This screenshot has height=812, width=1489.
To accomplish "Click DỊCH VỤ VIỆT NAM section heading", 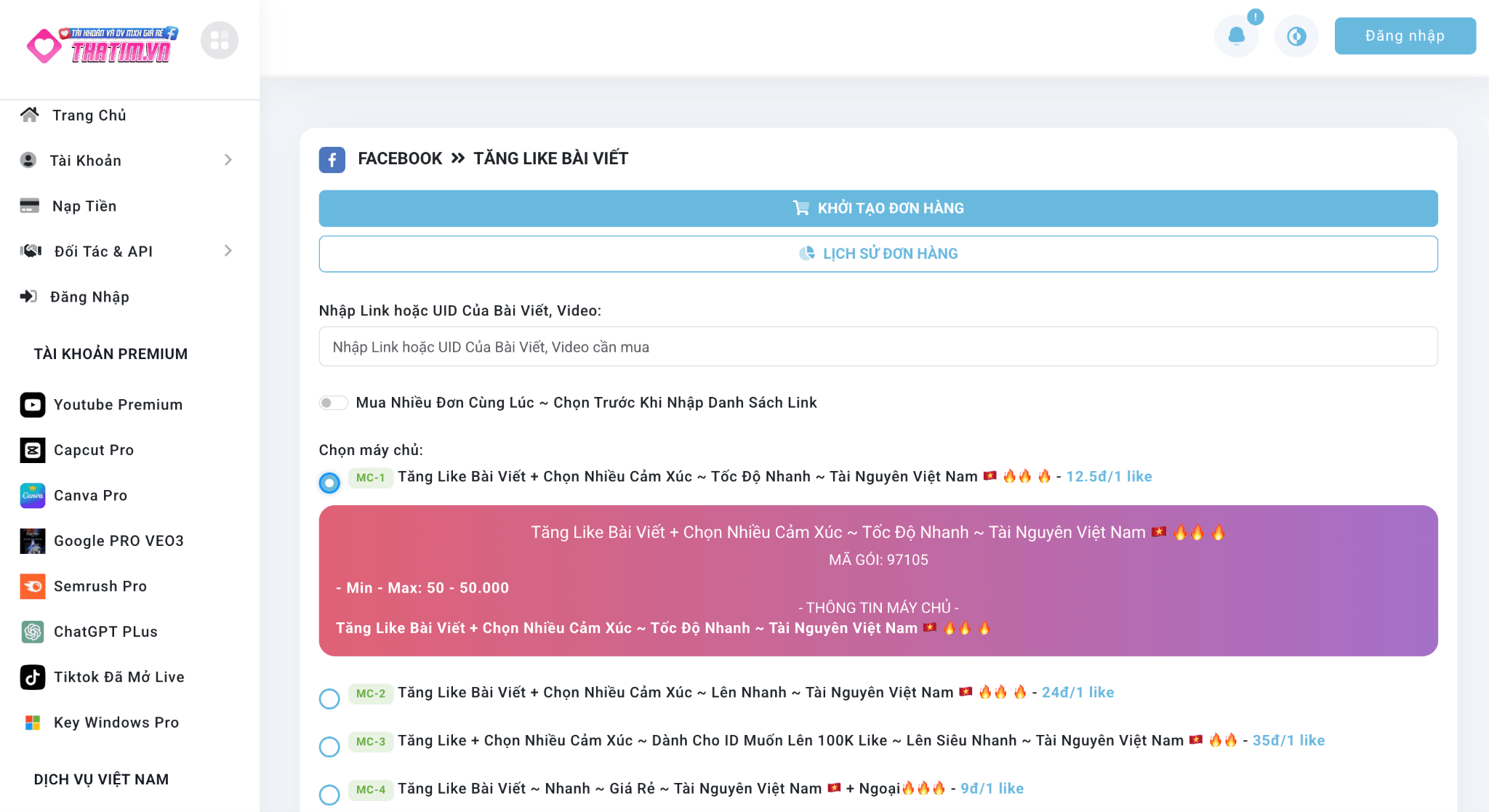I will (101, 779).
